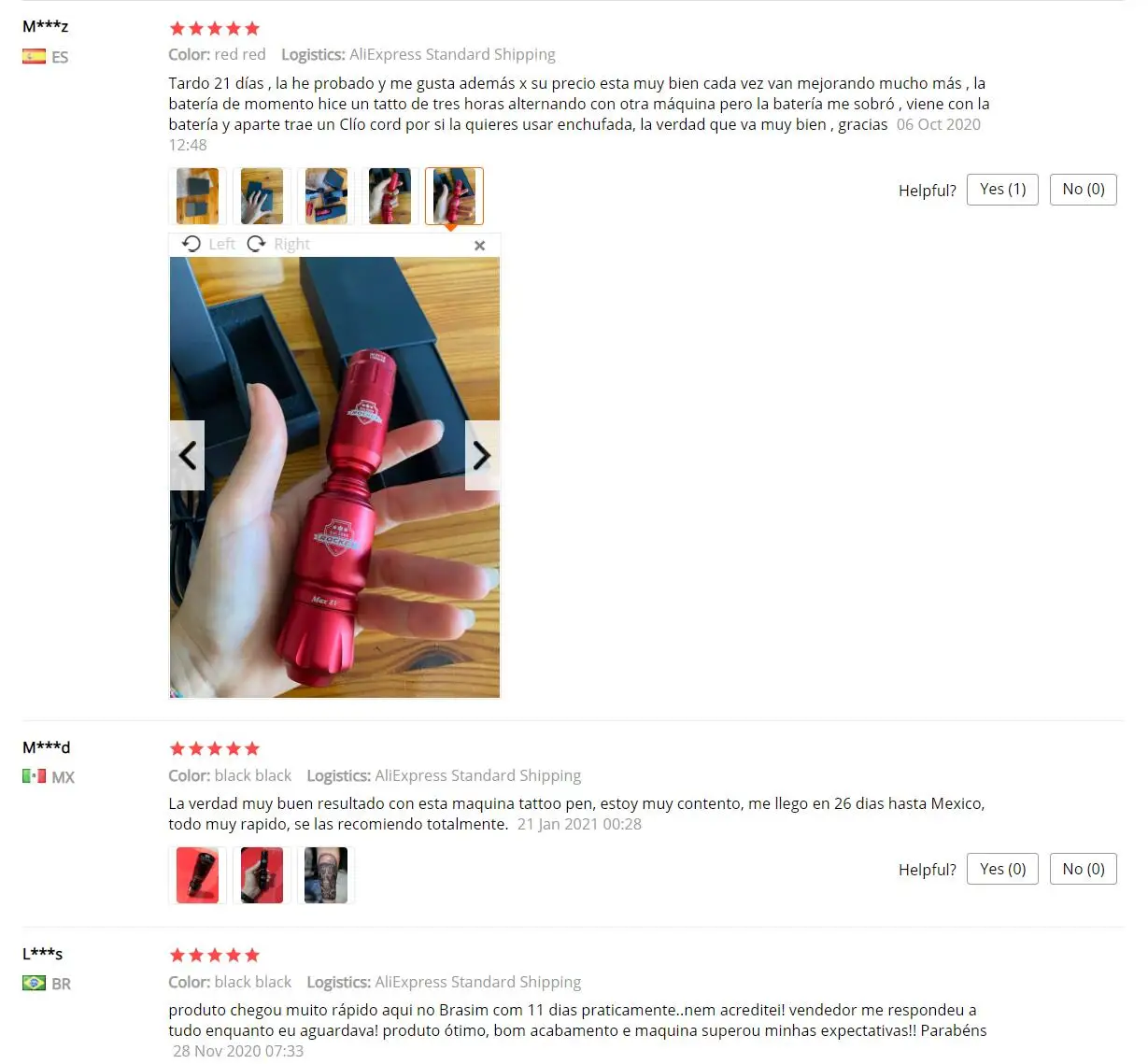This screenshot has height=1064, width=1148.
Task: Open tattoo photo thumbnail in M***d's review
Action: [326, 875]
